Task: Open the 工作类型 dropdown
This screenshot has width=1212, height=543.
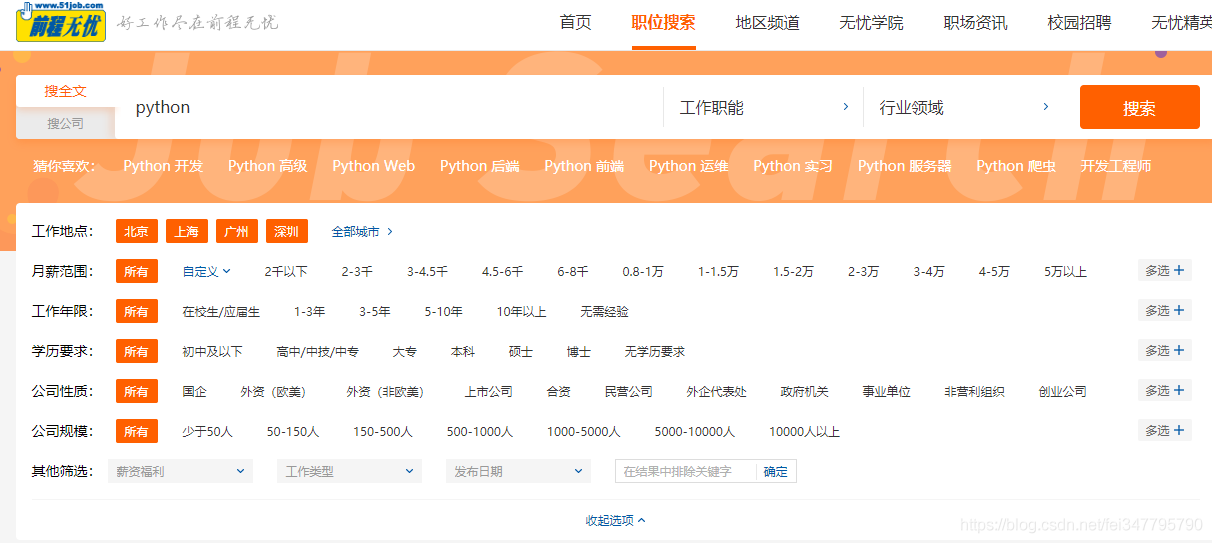Action: [349, 471]
